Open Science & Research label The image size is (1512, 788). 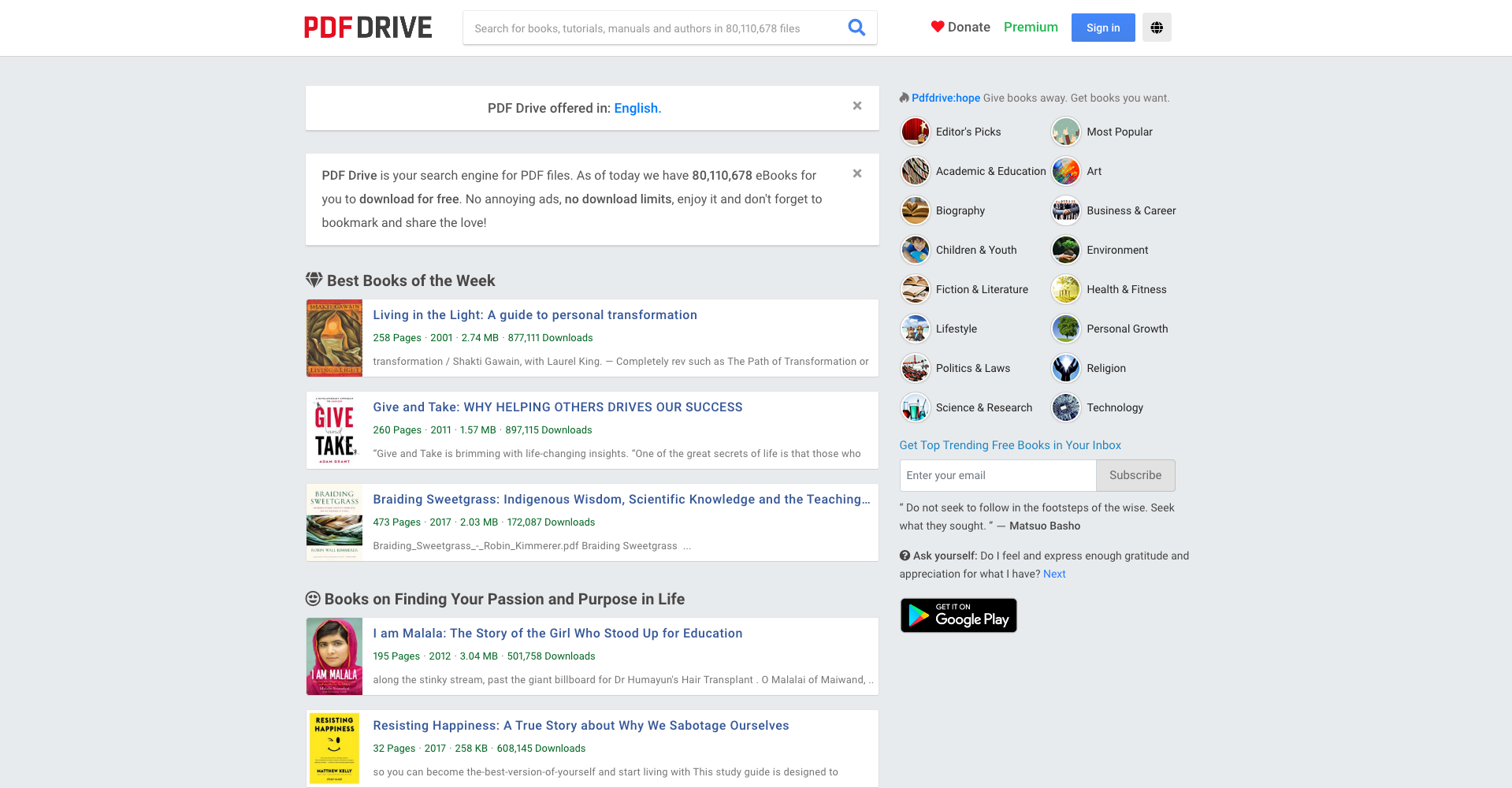tap(984, 407)
